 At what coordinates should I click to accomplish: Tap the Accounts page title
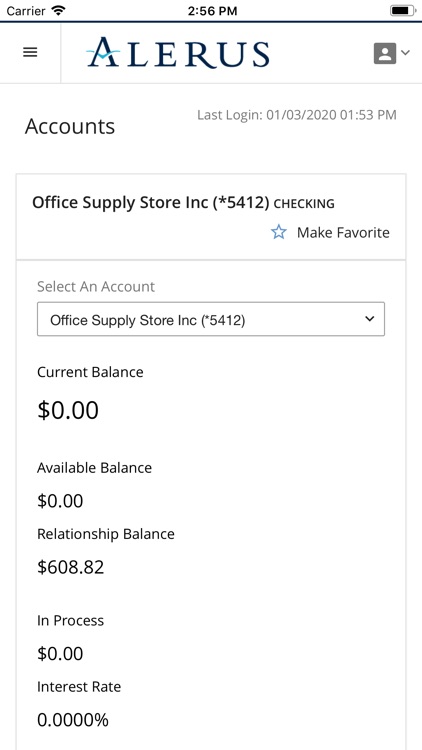coord(70,127)
